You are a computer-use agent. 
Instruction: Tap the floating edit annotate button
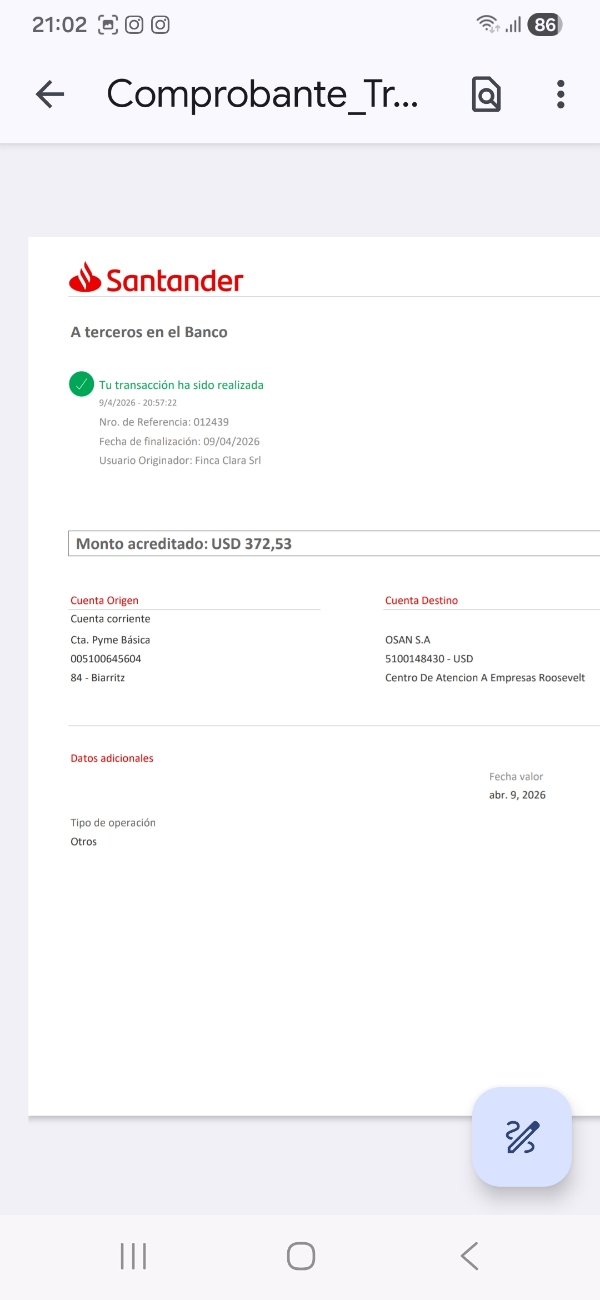522,1137
